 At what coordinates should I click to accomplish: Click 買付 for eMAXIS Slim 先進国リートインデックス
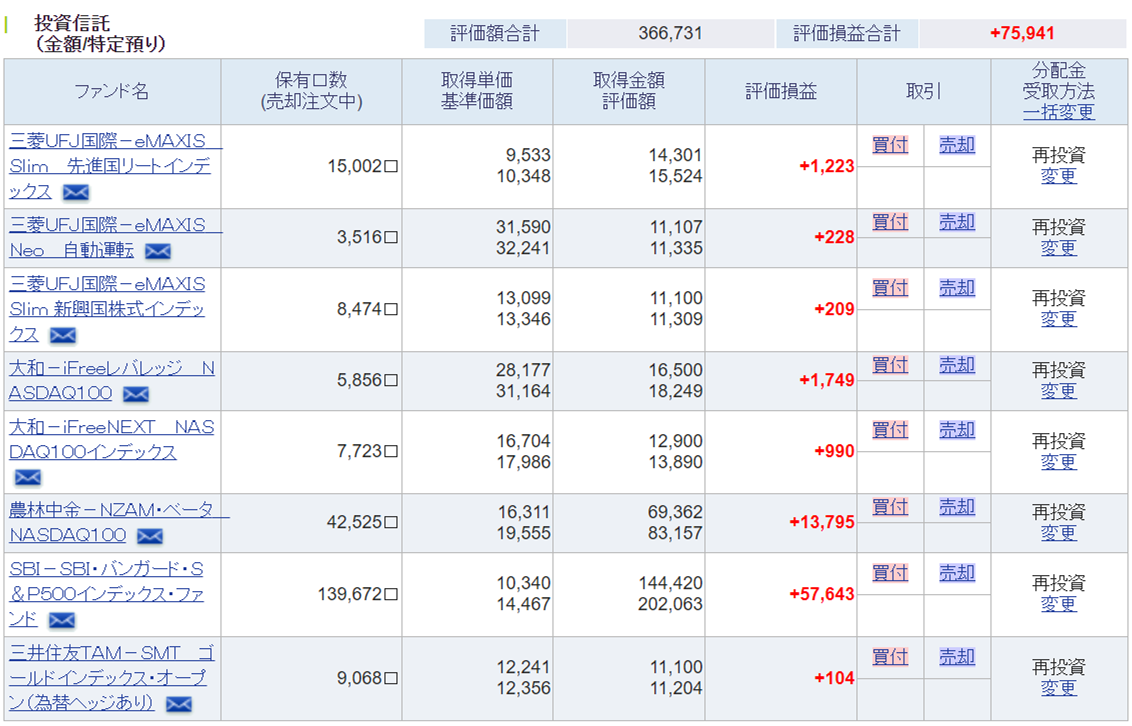point(889,145)
